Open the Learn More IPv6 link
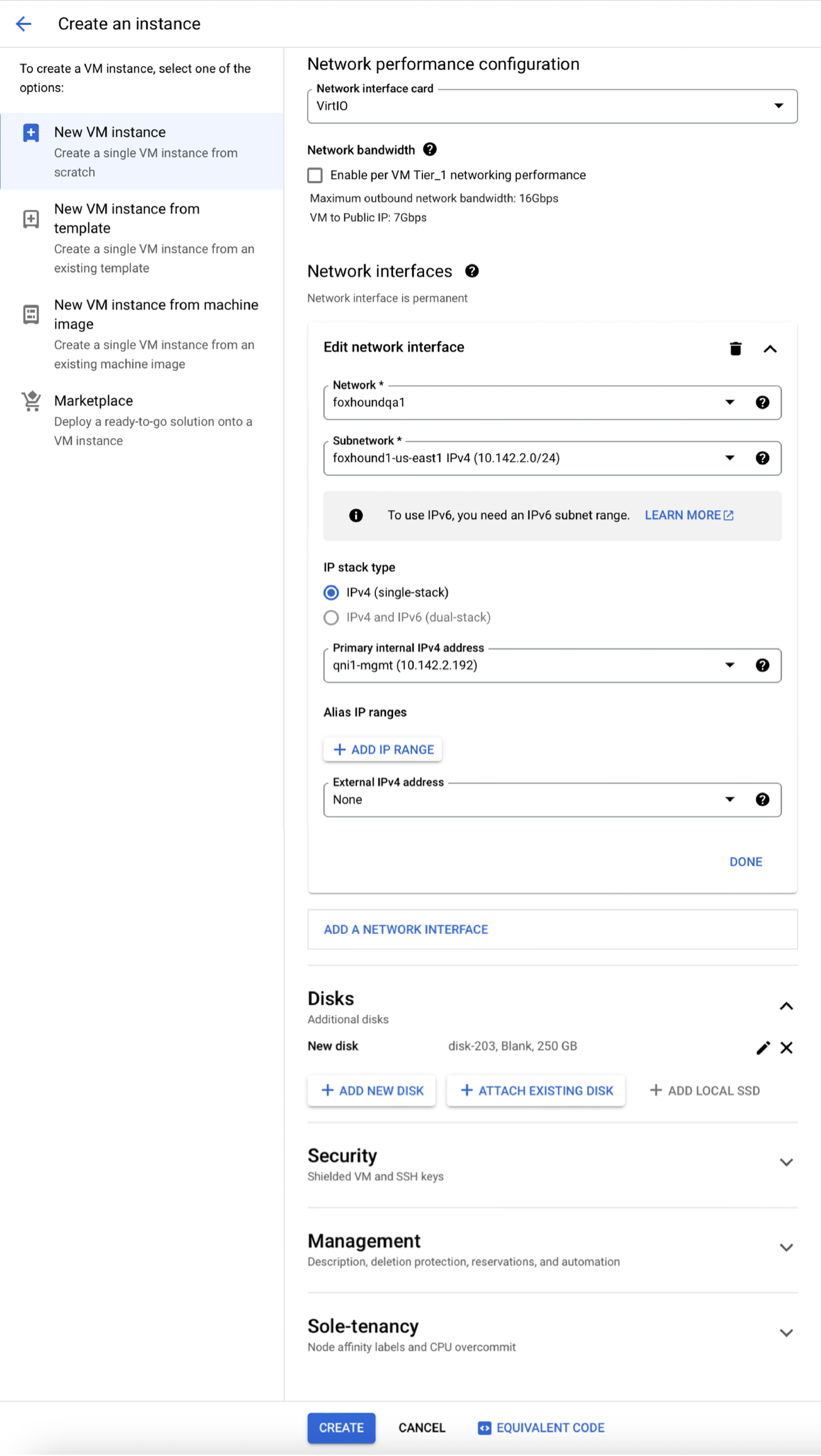Image resolution: width=821 pixels, height=1456 pixels. [x=689, y=515]
